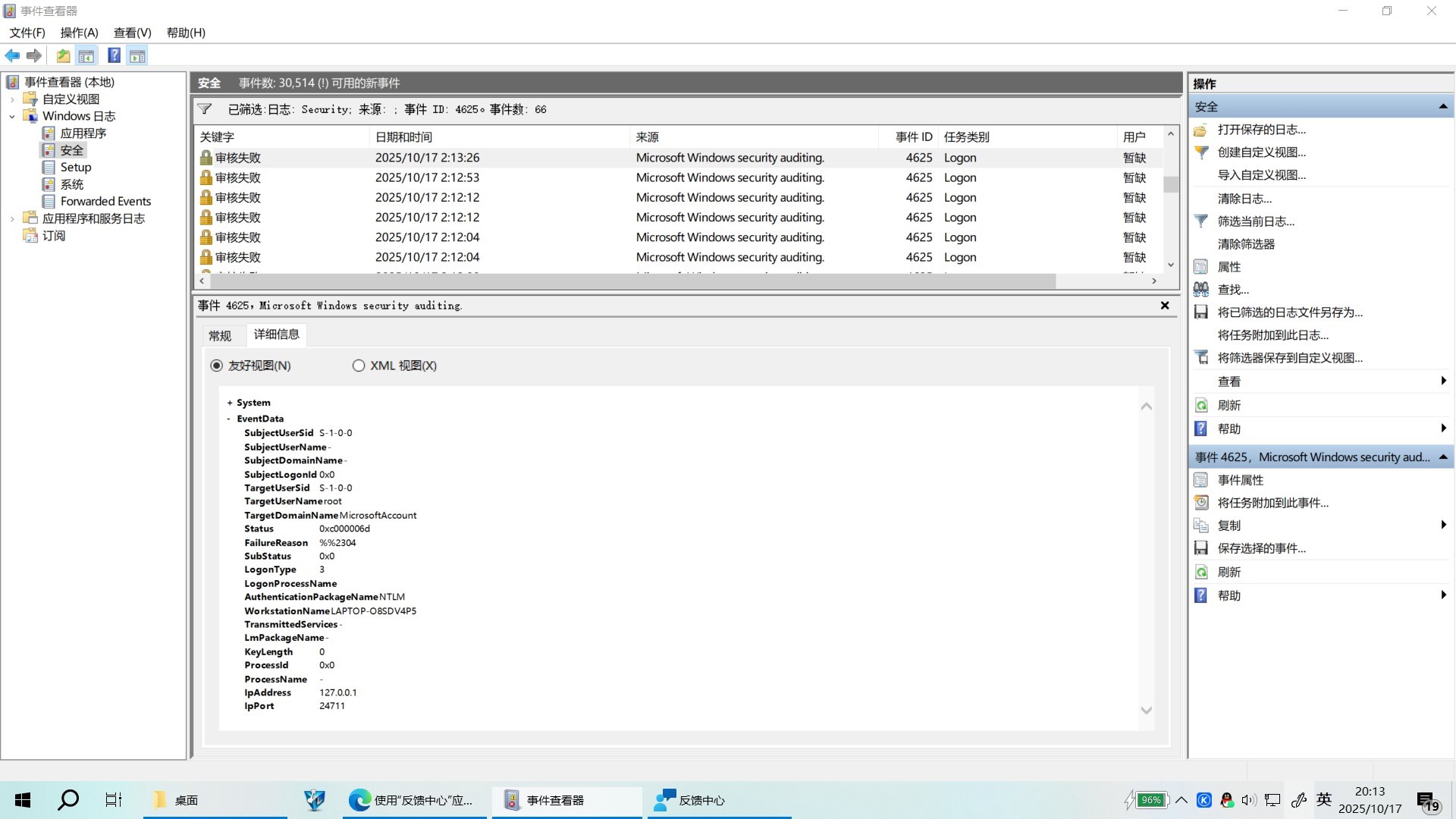The height and width of the screenshot is (819, 1456).
Task: Click the 事件属性 icon in the actions pane
Action: [x=1201, y=480]
